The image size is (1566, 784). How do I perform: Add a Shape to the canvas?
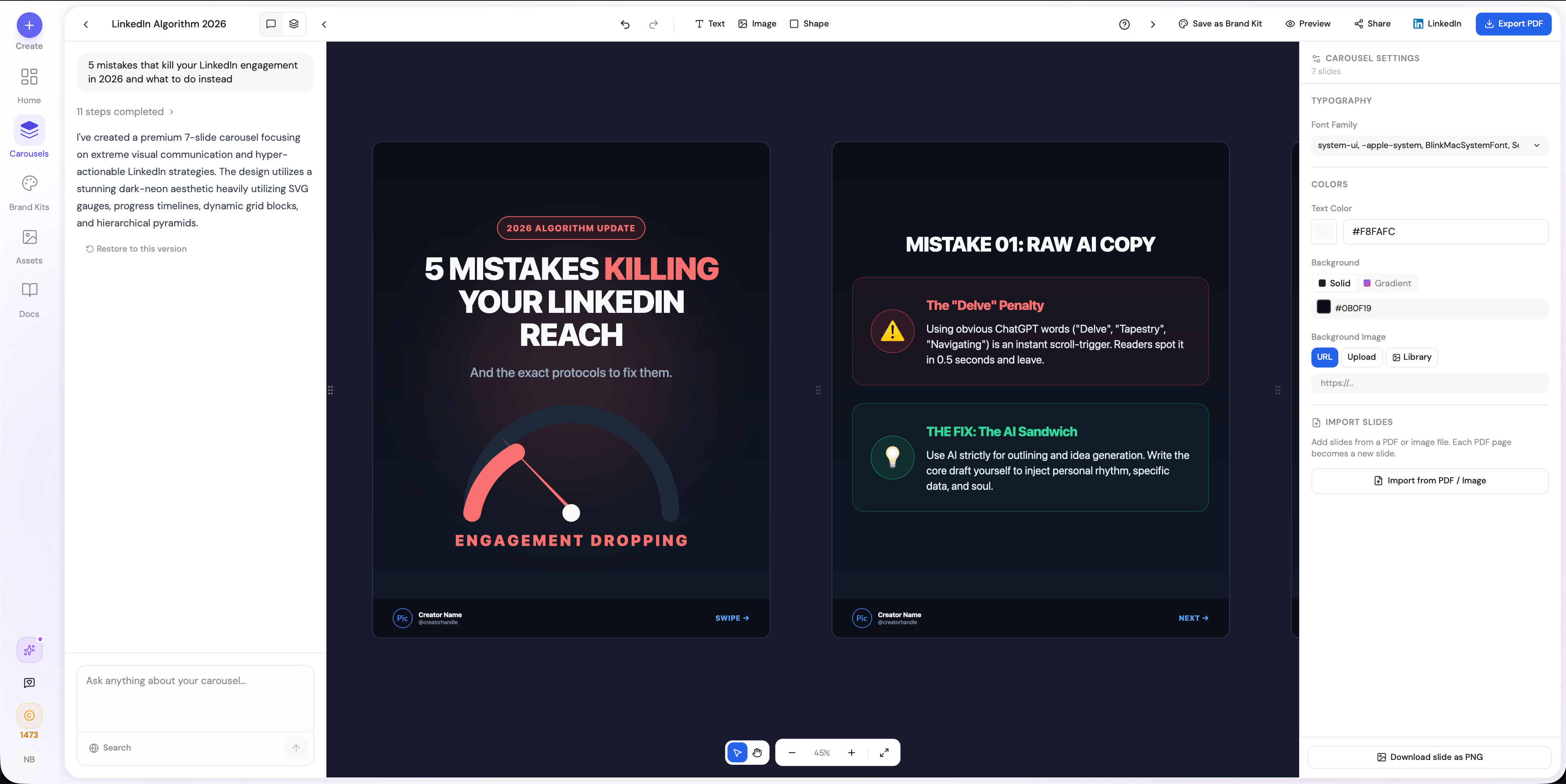tap(809, 24)
